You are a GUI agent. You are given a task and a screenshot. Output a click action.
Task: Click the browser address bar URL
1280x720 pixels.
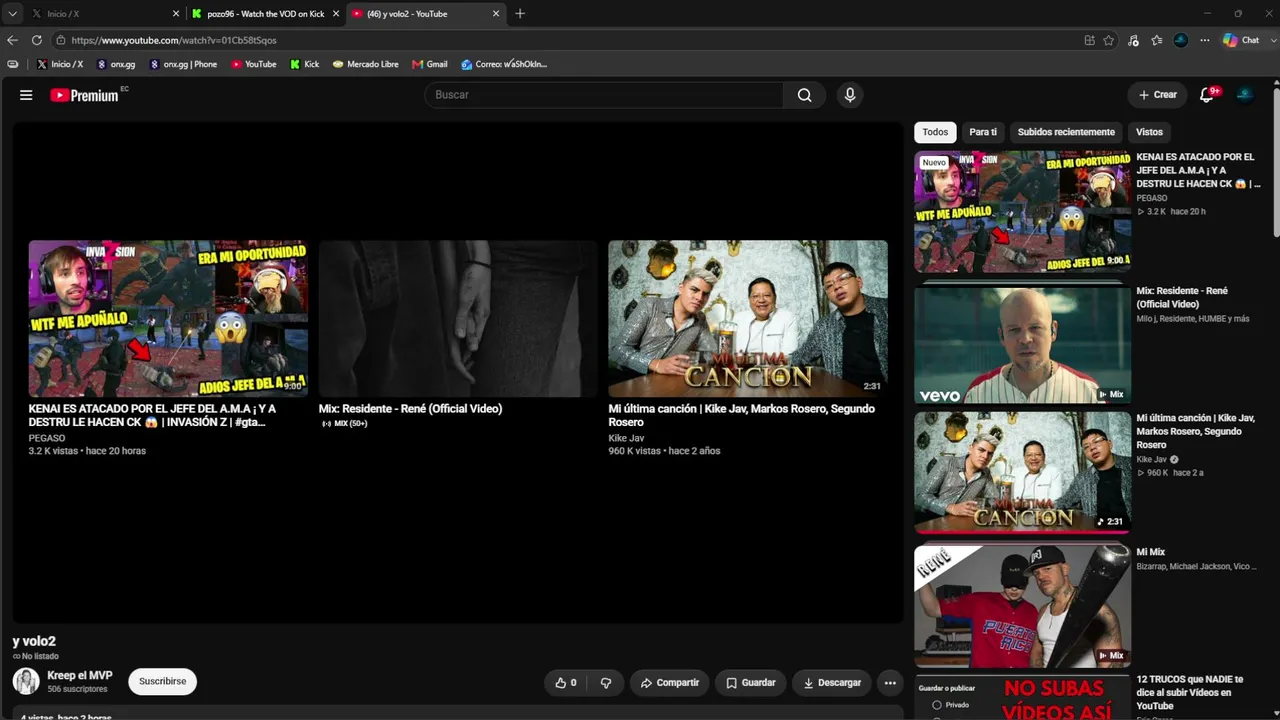[x=174, y=40]
